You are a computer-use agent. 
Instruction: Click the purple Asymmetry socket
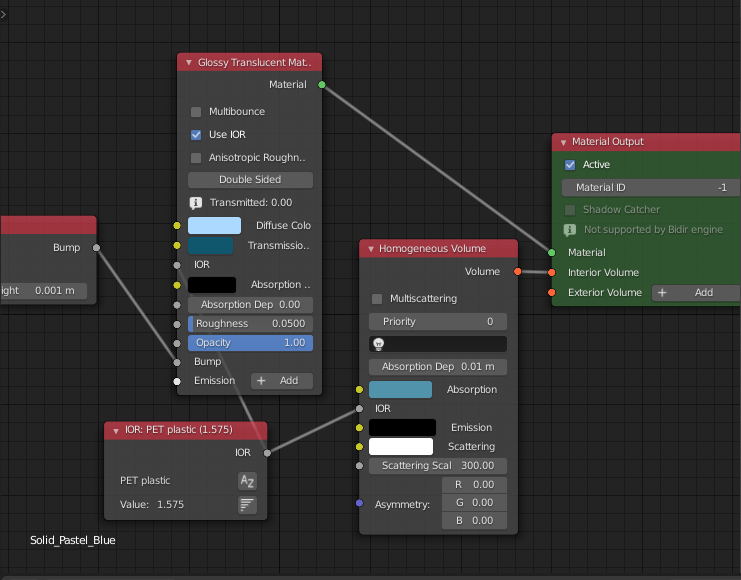pyautogui.click(x=359, y=503)
